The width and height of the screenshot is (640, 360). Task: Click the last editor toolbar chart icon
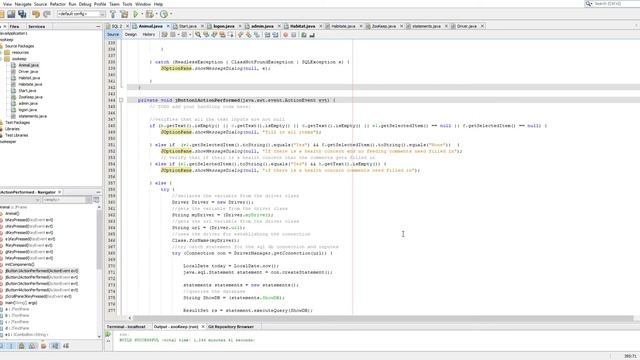pyautogui.click(x=312, y=35)
